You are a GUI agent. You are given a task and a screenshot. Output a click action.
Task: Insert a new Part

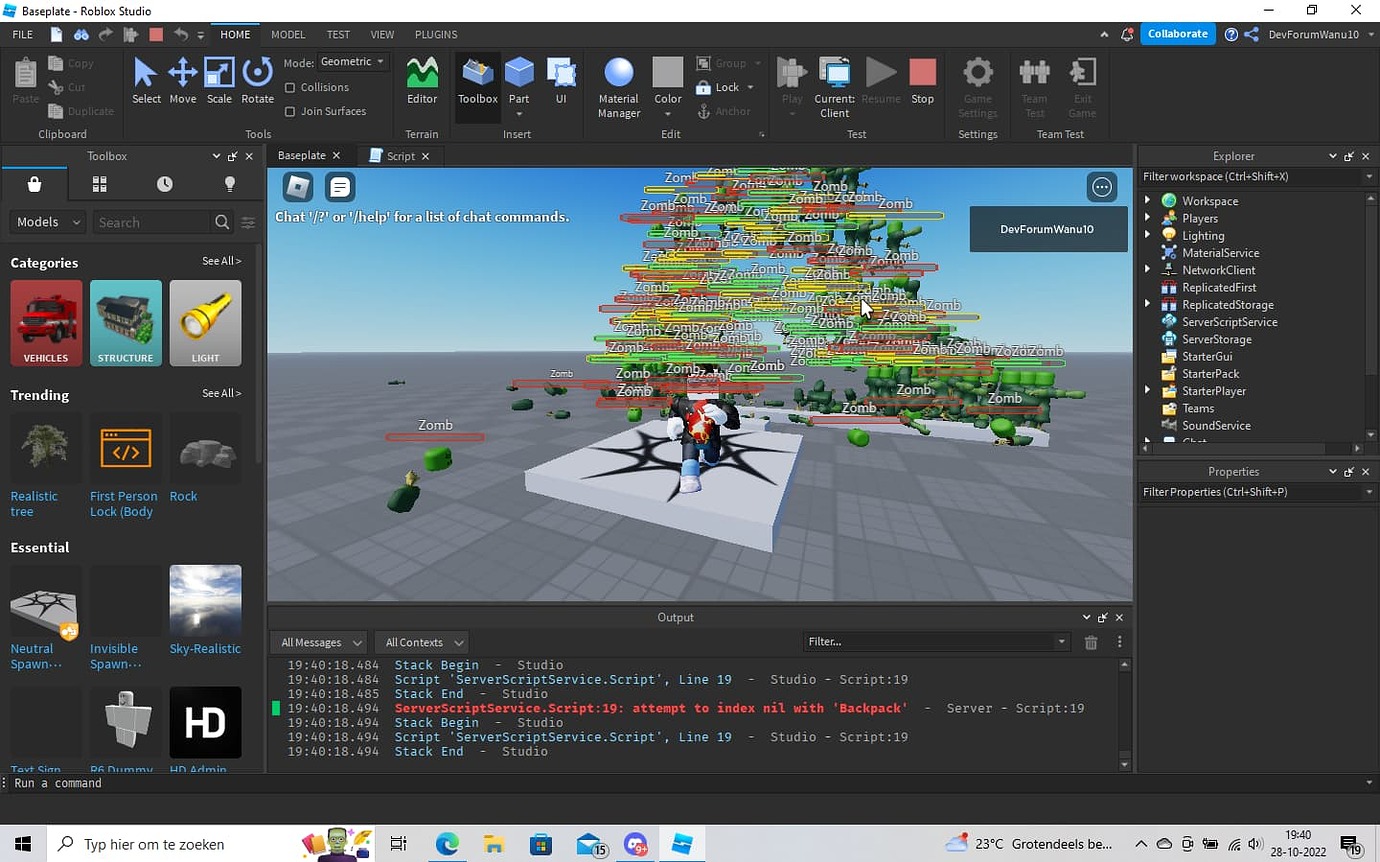(519, 80)
